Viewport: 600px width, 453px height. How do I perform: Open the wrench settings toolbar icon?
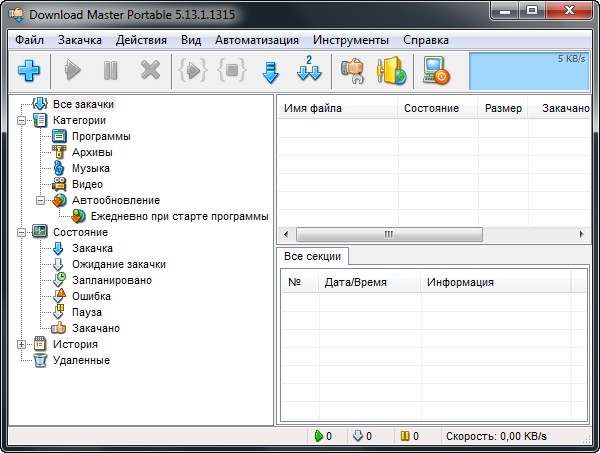coord(351,71)
